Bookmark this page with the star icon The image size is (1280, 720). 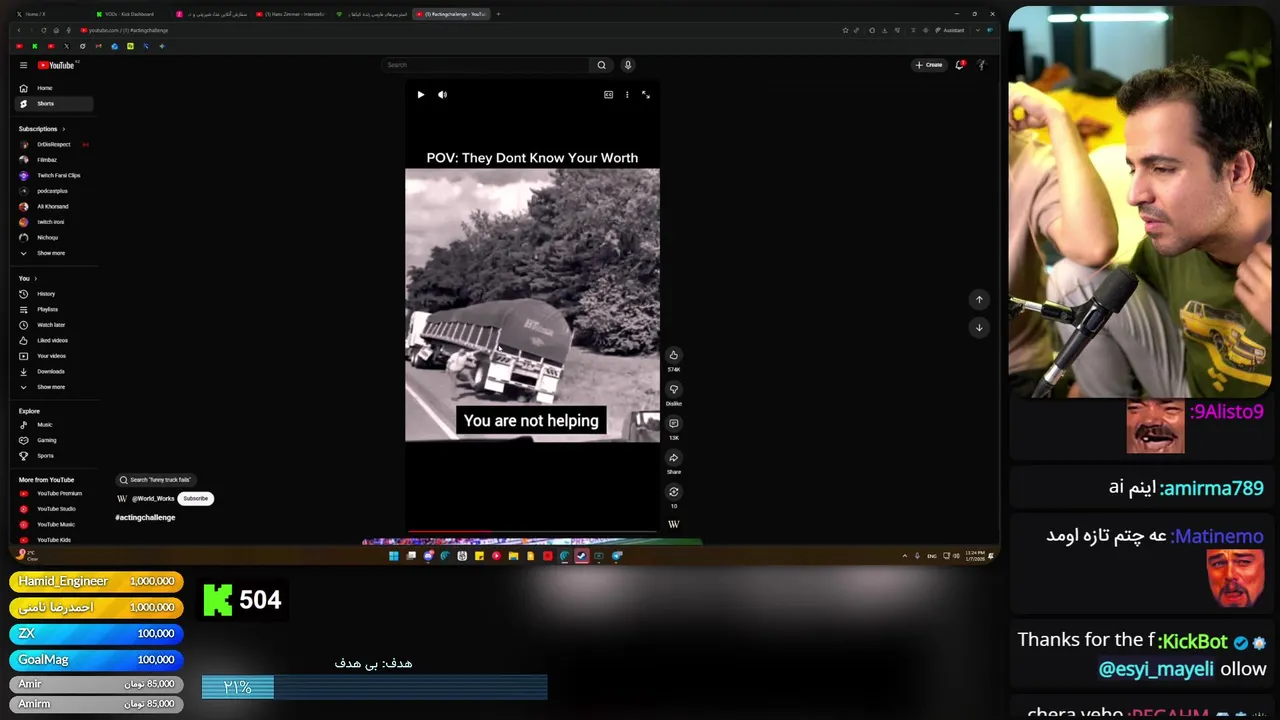pyautogui.click(x=846, y=30)
